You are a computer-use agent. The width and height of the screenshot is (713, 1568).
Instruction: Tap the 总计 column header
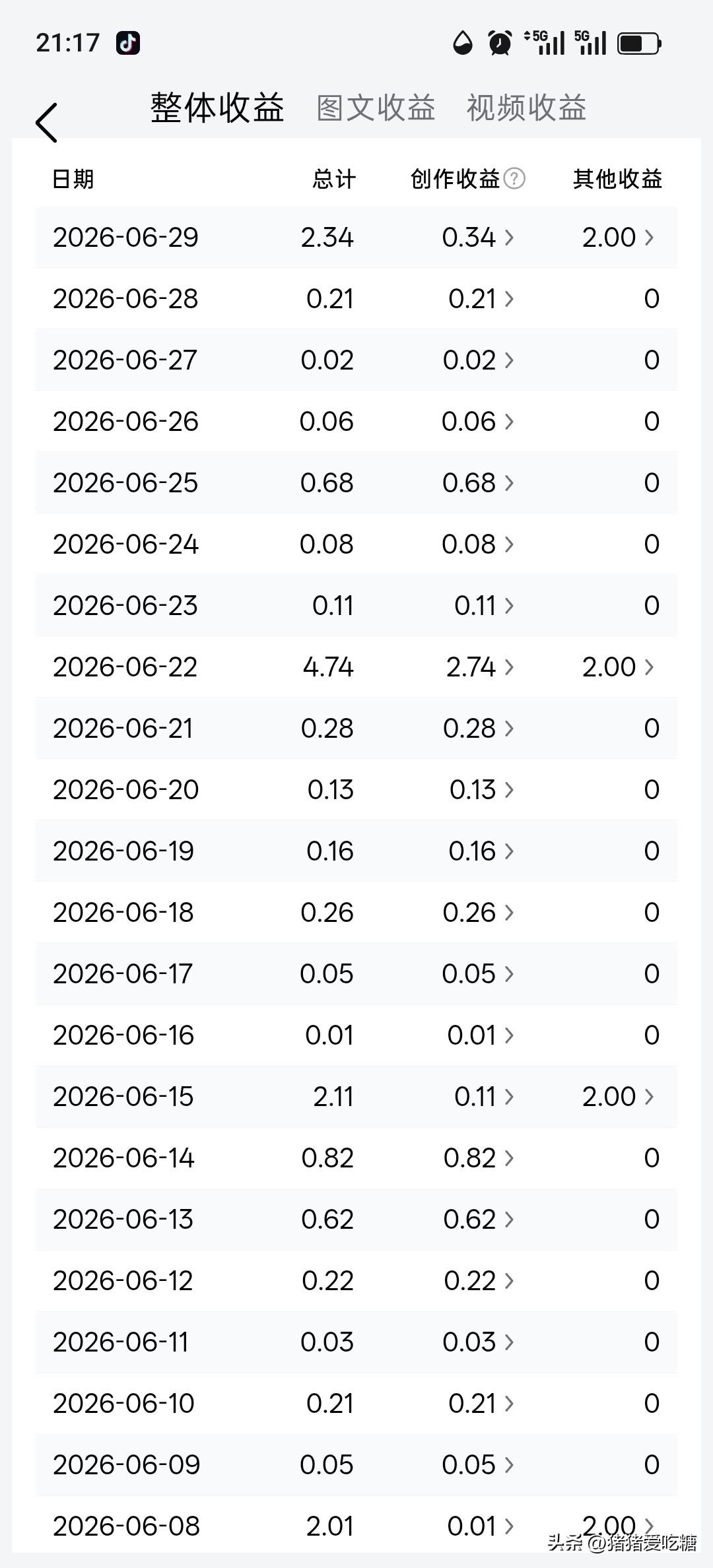pos(334,179)
